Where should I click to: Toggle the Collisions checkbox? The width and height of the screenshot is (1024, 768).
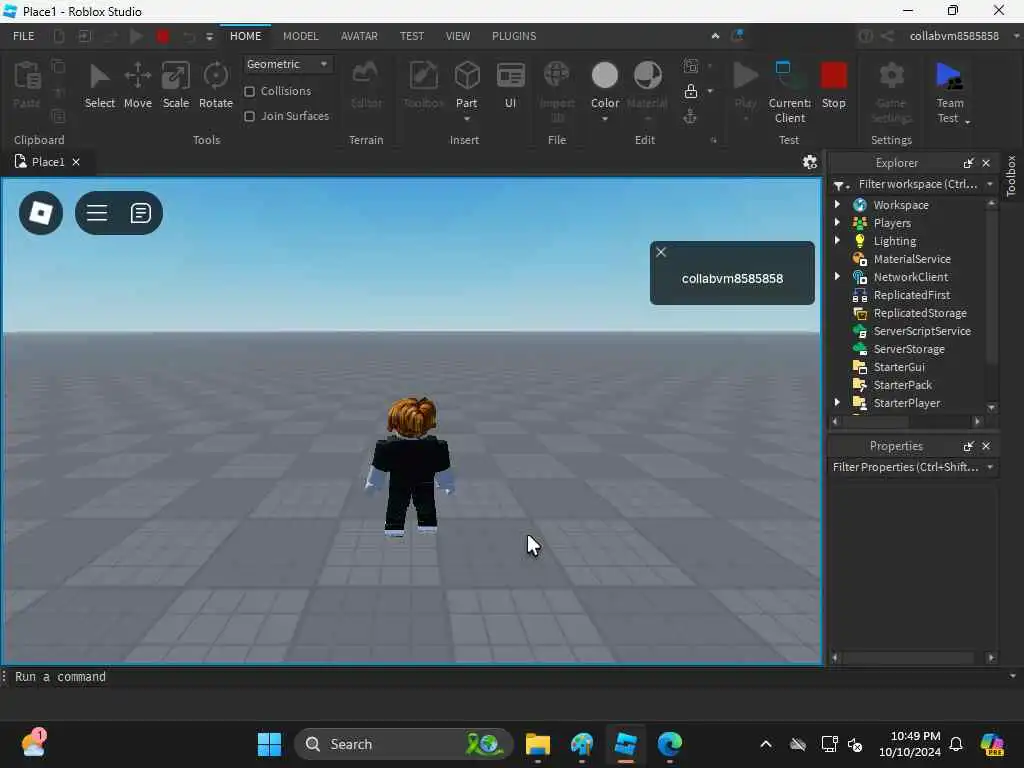tap(249, 91)
